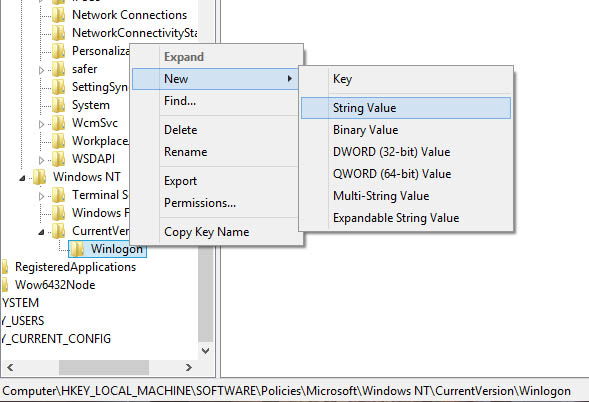The height and width of the screenshot is (402, 589).
Task: Click the Winlogon folder icon
Action: [77, 249]
